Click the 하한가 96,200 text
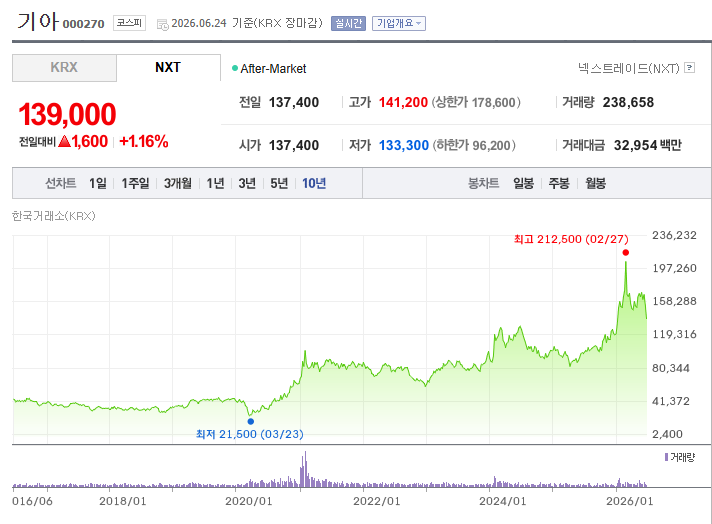 pos(474,145)
